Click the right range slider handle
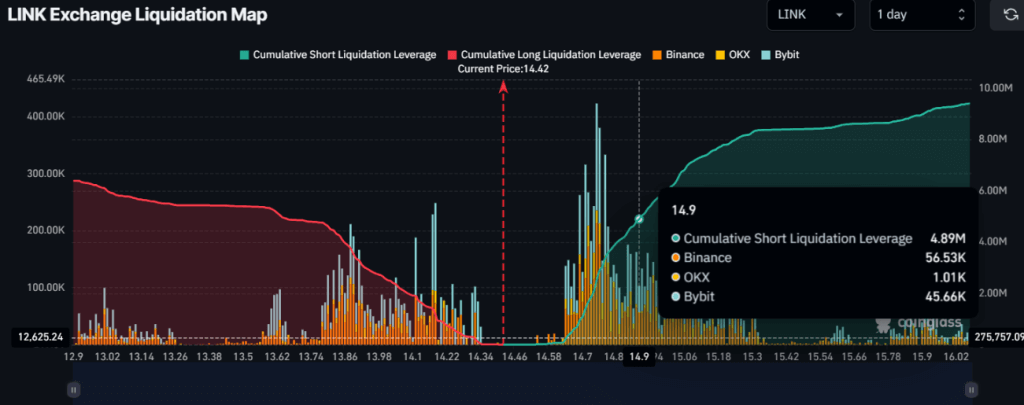The width and height of the screenshot is (1024, 405). point(970,389)
